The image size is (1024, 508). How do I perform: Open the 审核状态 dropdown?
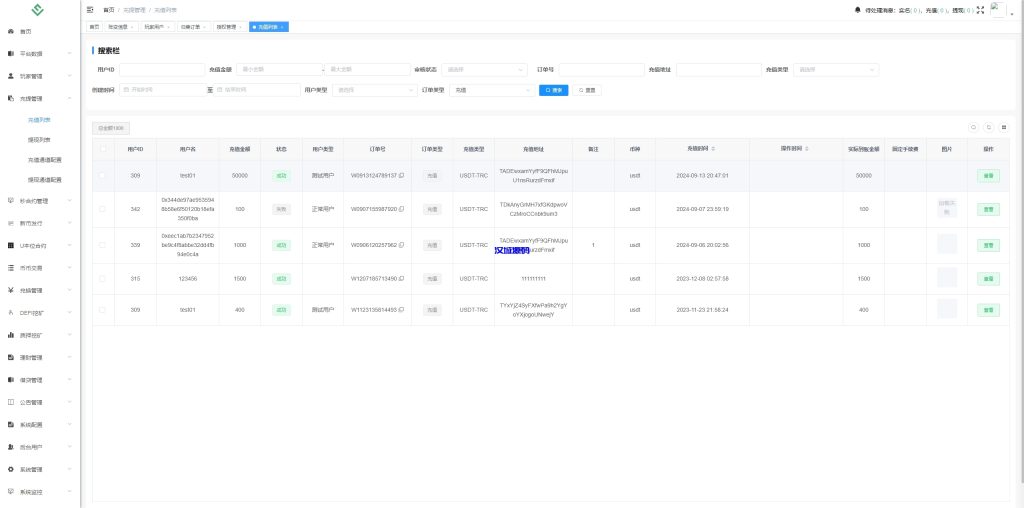tap(484, 70)
